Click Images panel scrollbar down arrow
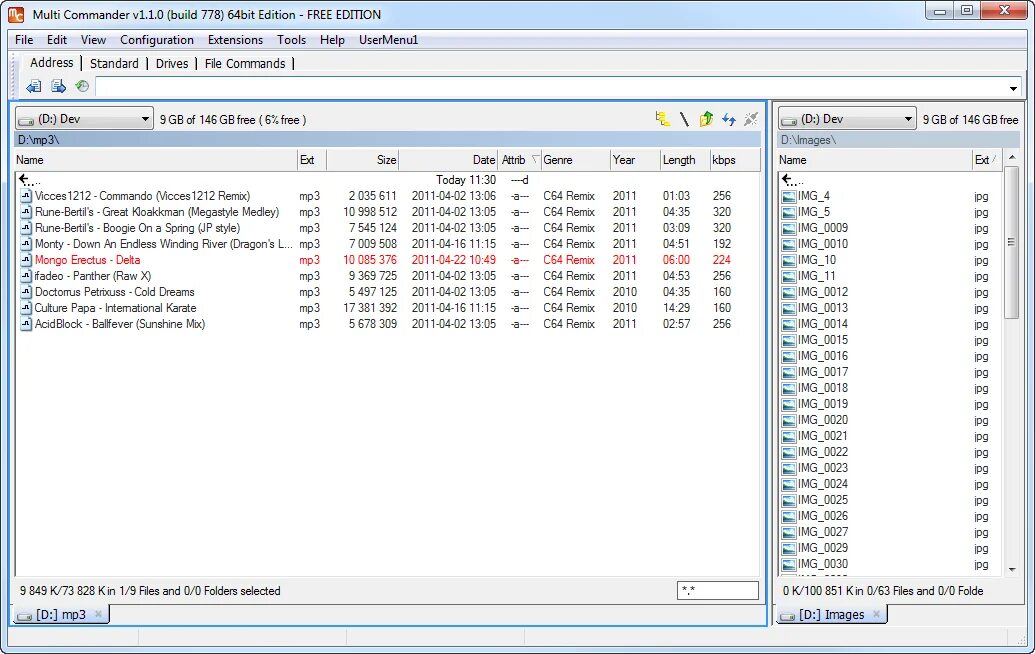 (1013, 570)
